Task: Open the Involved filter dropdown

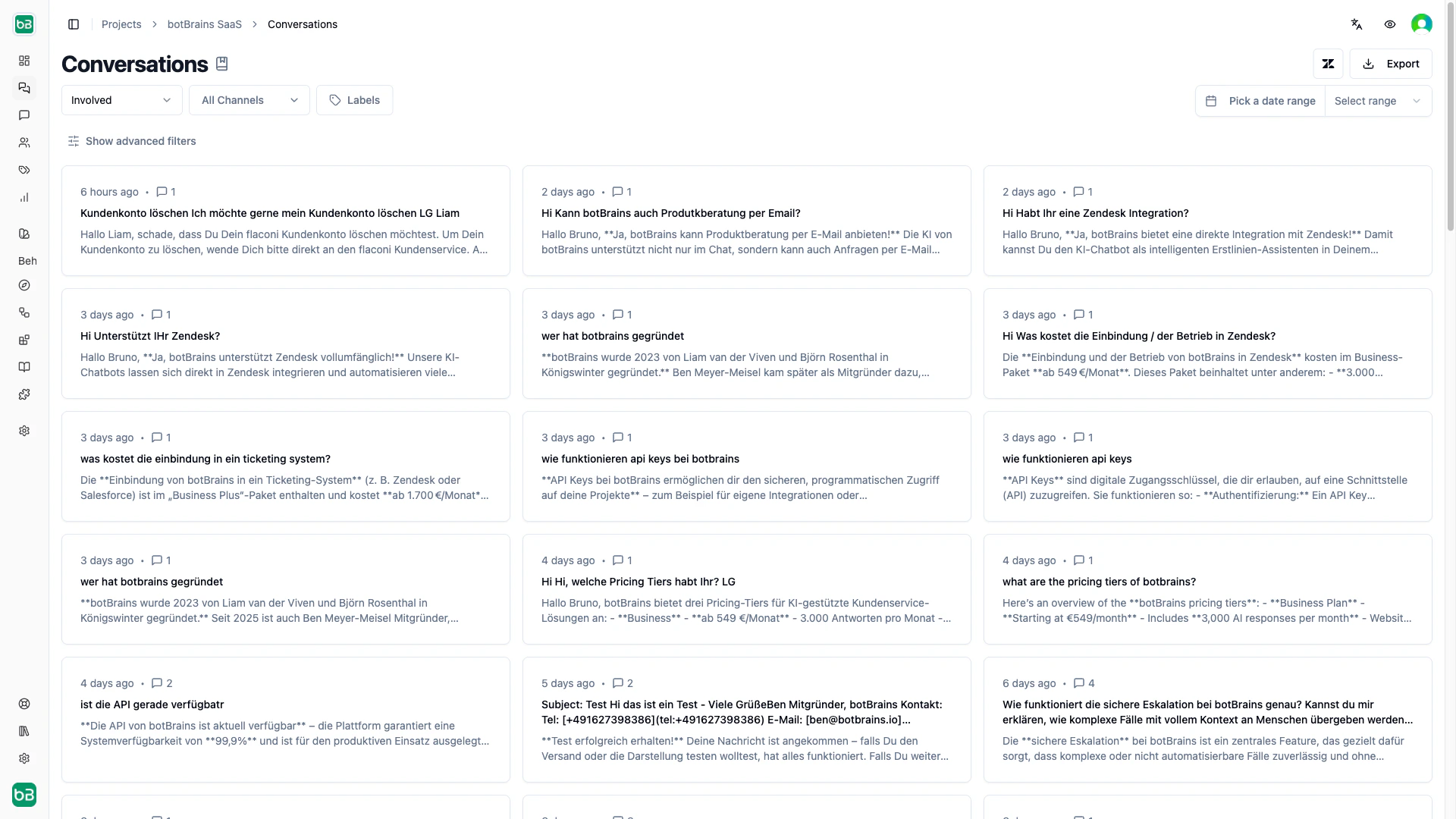Action: tap(121, 99)
